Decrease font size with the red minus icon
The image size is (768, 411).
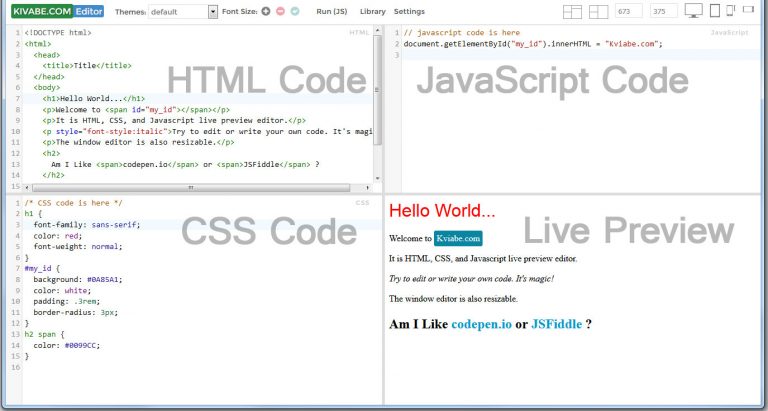click(x=280, y=11)
